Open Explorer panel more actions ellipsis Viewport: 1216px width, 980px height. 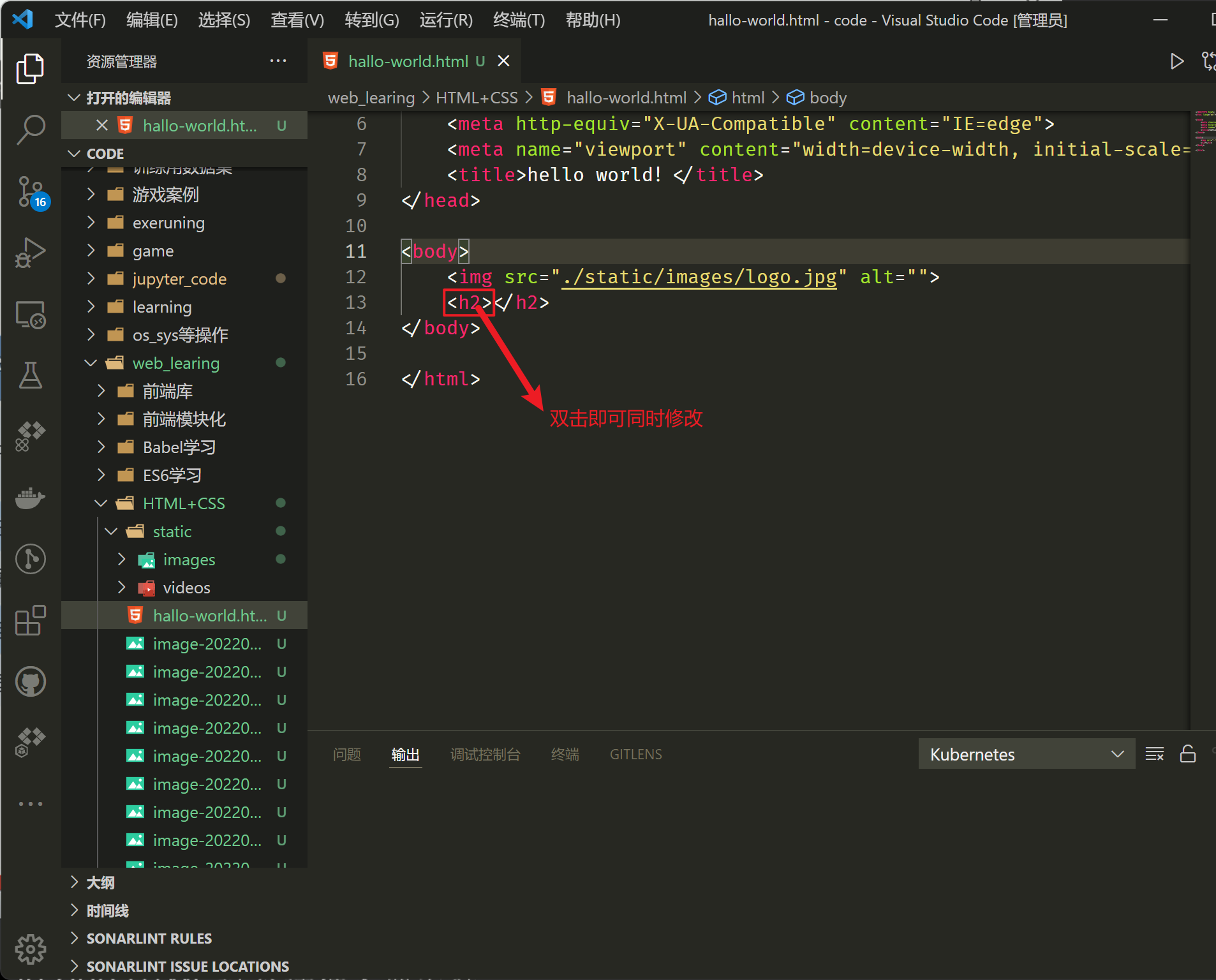click(278, 61)
